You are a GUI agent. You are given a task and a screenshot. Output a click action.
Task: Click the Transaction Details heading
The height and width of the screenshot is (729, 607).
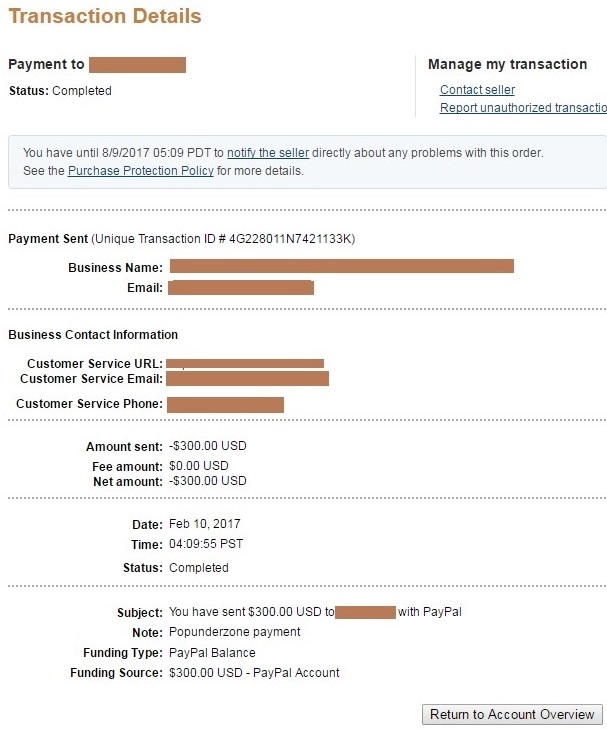pyautogui.click(x=105, y=16)
